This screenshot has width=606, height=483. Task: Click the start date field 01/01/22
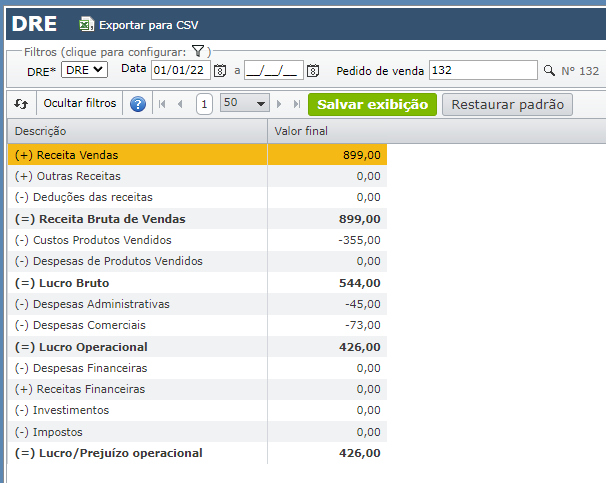(180, 70)
